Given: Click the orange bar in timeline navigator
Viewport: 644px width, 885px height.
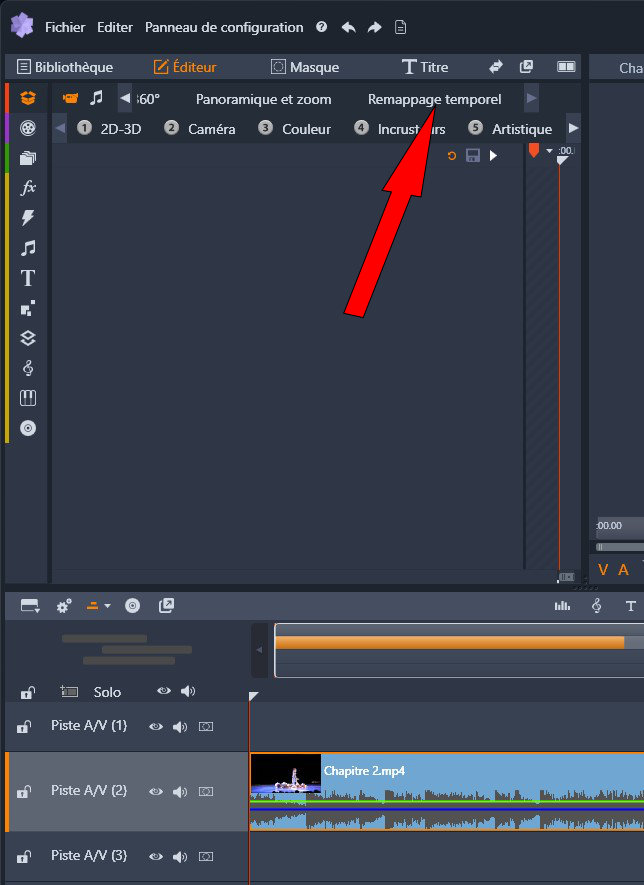Looking at the screenshot, I should [x=449, y=643].
